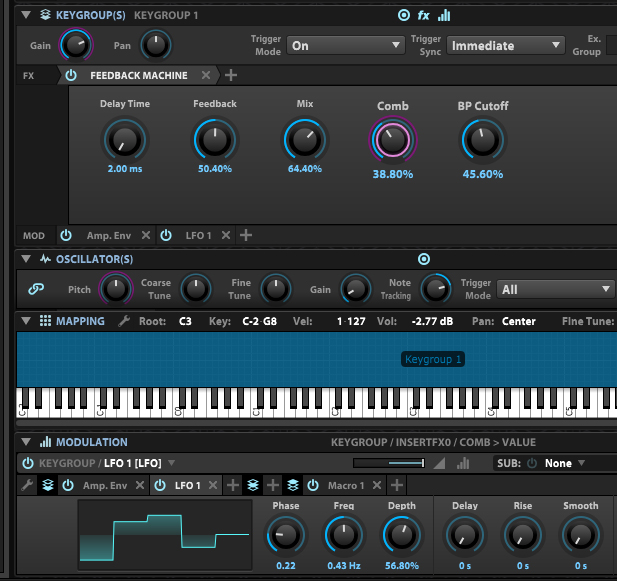Click the LFO waveform shape display
Viewport: 617px width, 581px height.
tap(165, 535)
